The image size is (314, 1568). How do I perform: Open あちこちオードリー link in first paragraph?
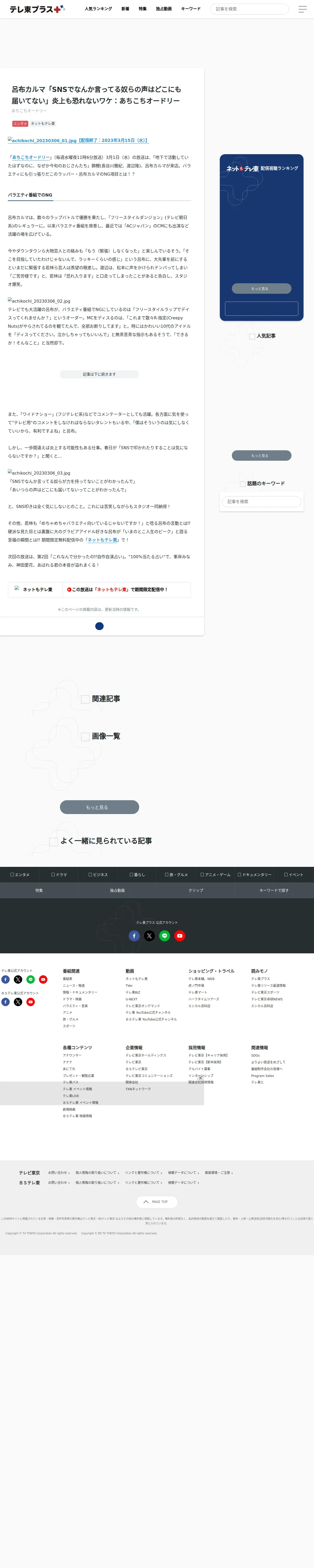point(31,157)
